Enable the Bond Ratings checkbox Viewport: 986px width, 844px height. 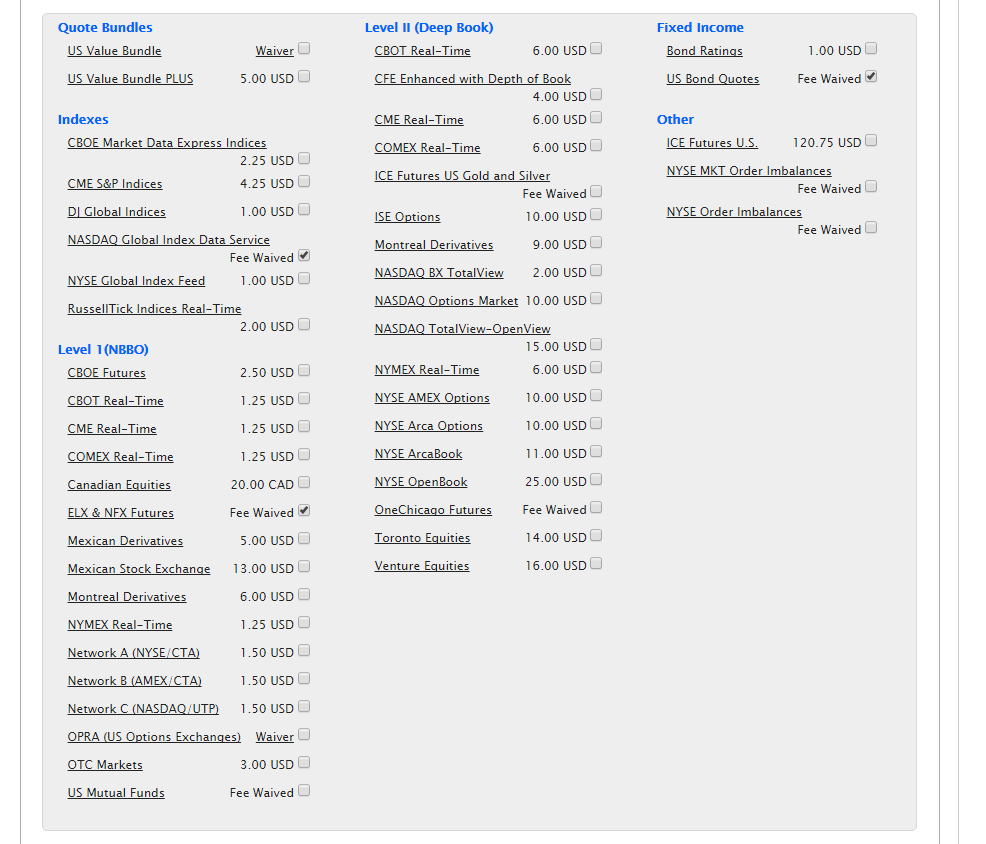pyautogui.click(x=872, y=48)
